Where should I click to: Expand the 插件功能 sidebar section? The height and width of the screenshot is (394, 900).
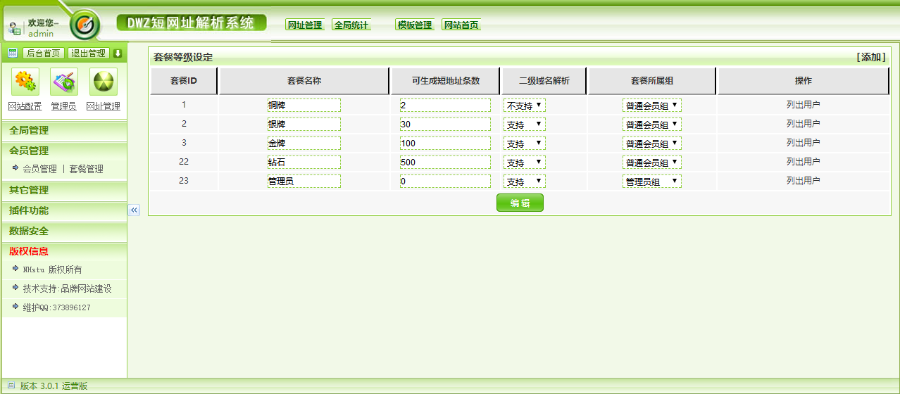click(x=64, y=211)
